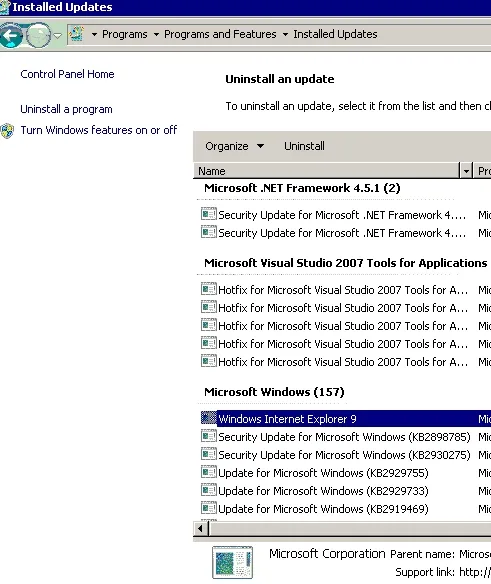Screen dimensions: 491x584
Task: Select Installed Updates breadcrumb
Action: (x=335, y=34)
